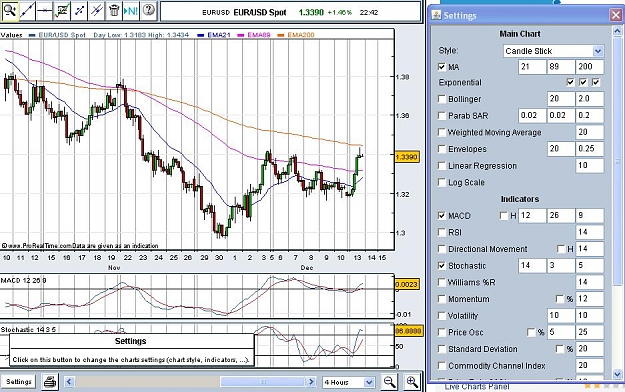This screenshot has height=392, width=625.
Task: Click MA third period field 200
Action: tap(590, 67)
